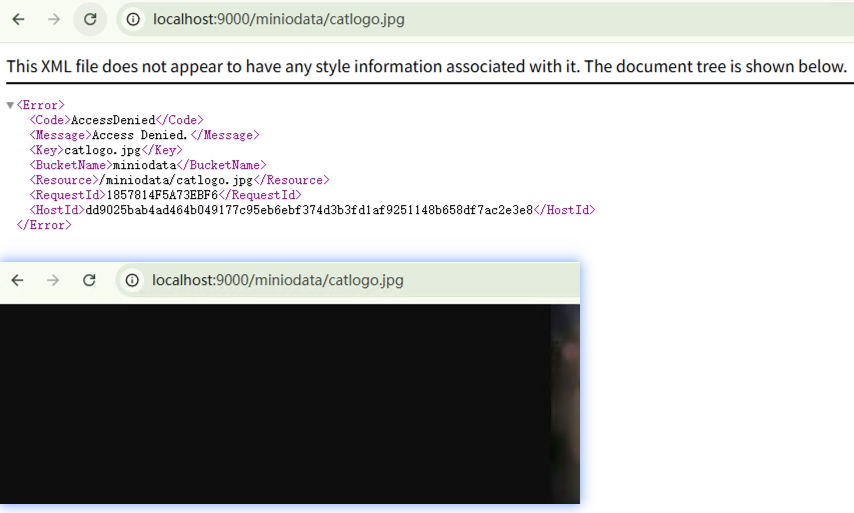Focus the upper address bar URL
This screenshot has height=513, width=854.
pos(278,19)
